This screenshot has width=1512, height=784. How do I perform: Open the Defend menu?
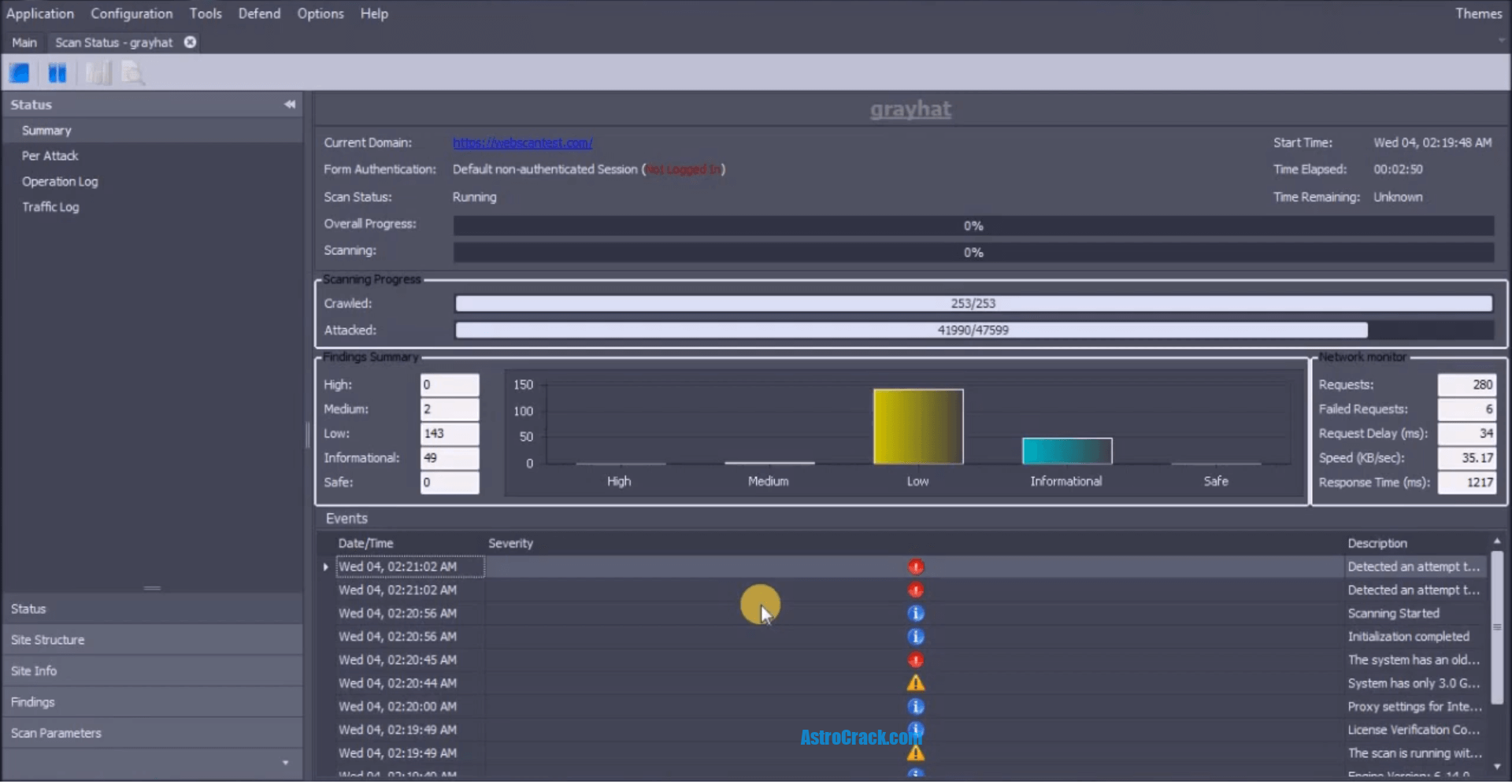pyautogui.click(x=259, y=13)
